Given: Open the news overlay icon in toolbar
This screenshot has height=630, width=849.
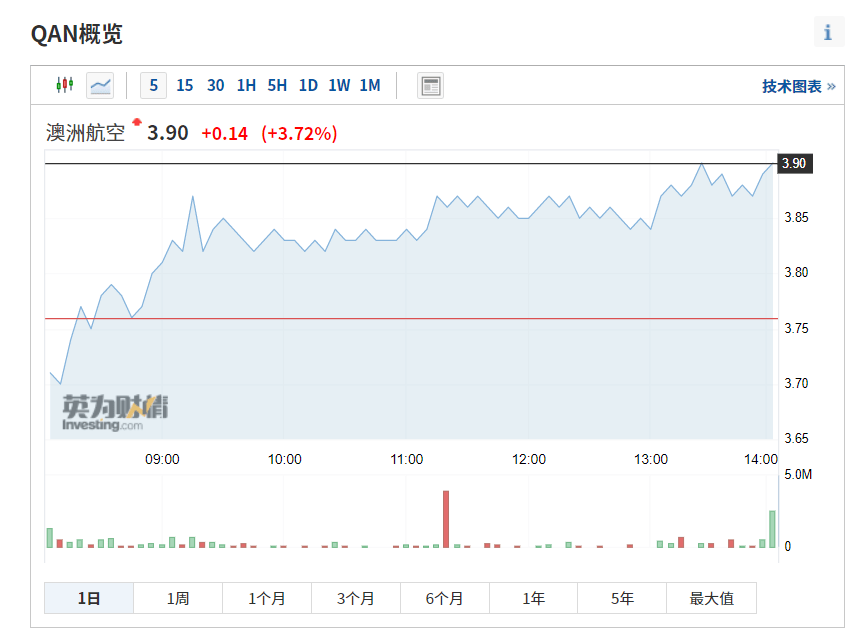Looking at the screenshot, I should pos(430,86).
